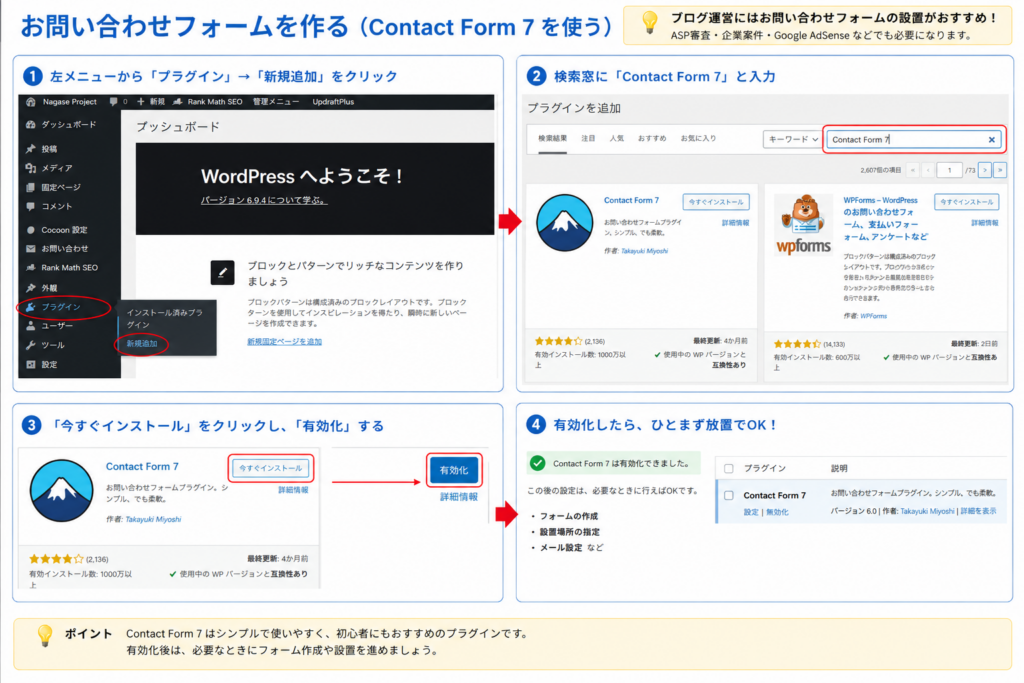Viewport: 1024px width, 683px height.
Task: Click 今すぐインストール for WPForms
Action: [967, 202]
